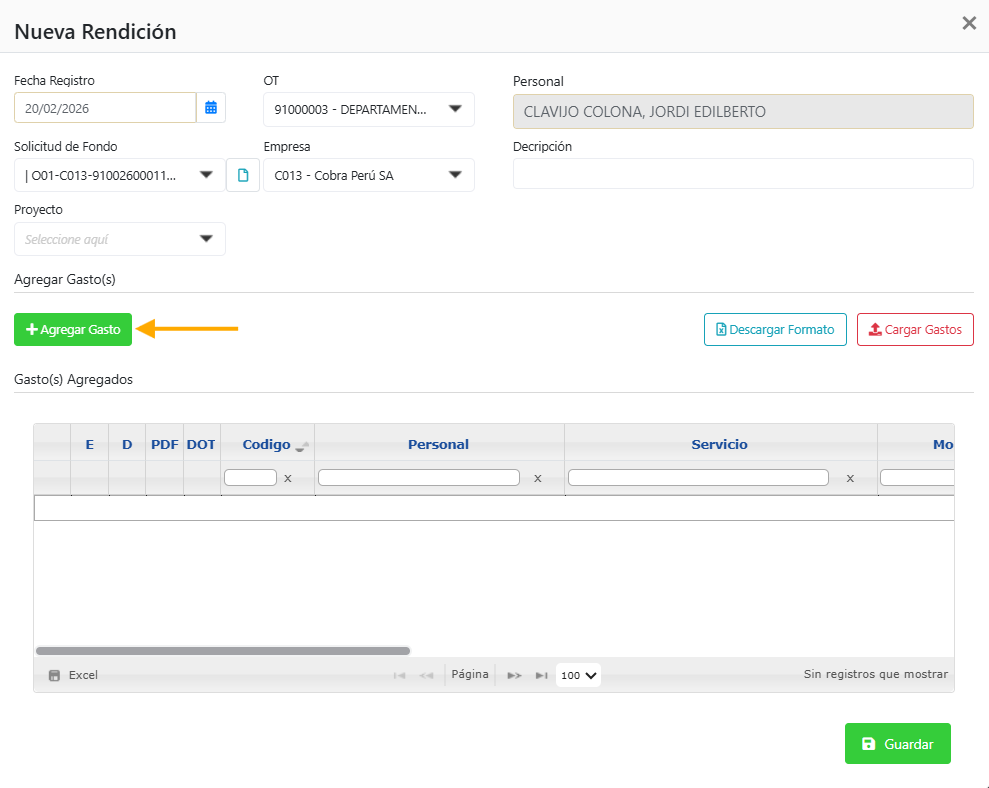Click the document icon beside Solicitud de Fondo
This screenshot has width=989, height=788.
tap(243, 175)
